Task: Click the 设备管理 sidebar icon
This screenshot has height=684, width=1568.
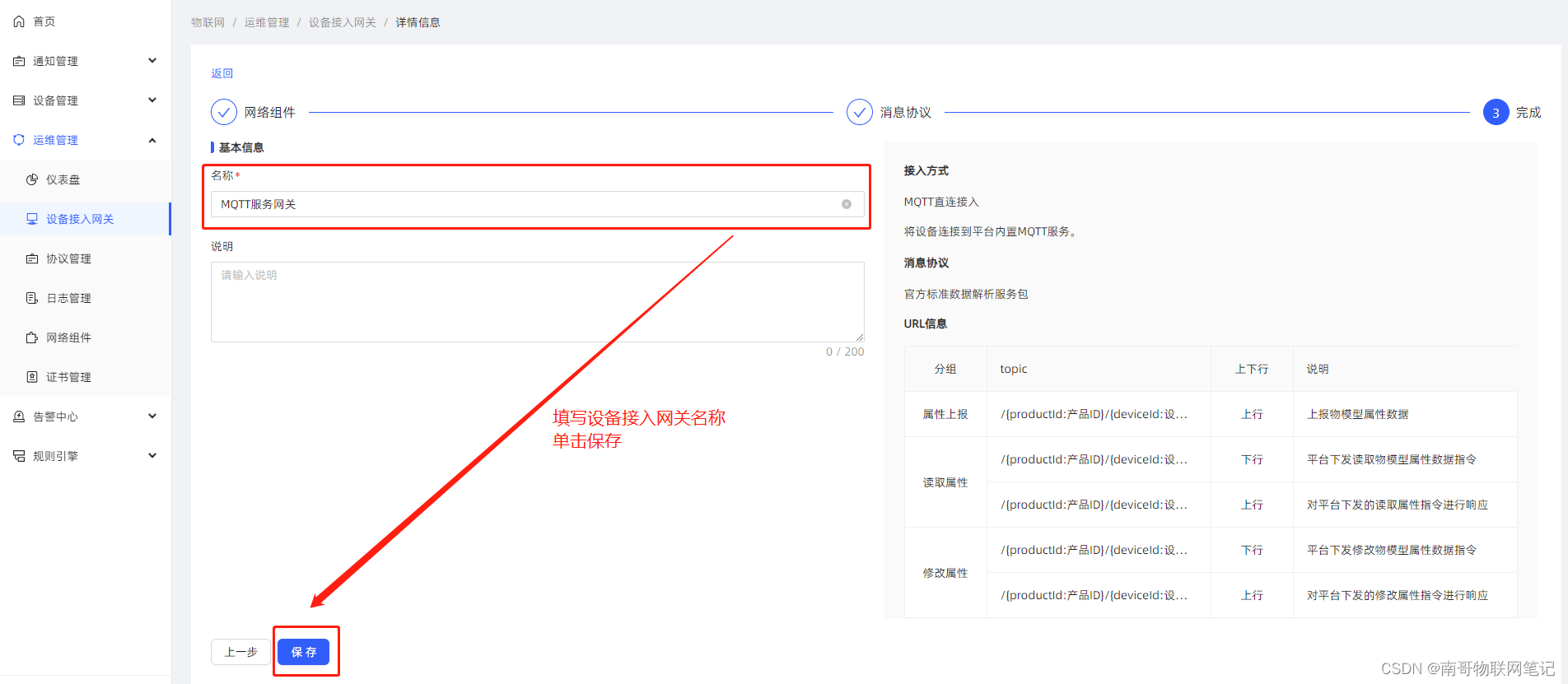Action: click(x=19, y=100)
